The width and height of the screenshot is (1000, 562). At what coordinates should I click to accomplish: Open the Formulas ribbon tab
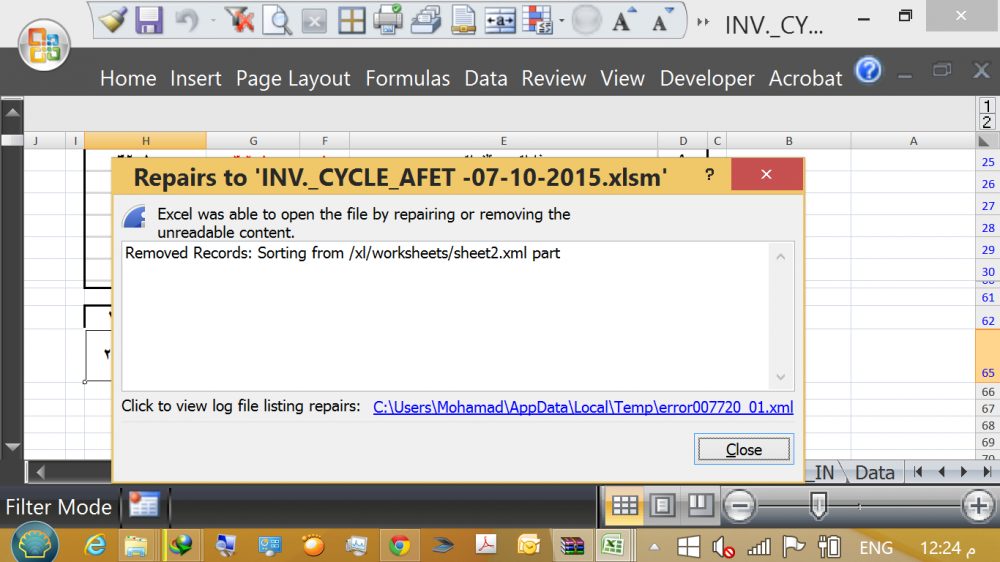pyautogui.click(x=408, y=78)
